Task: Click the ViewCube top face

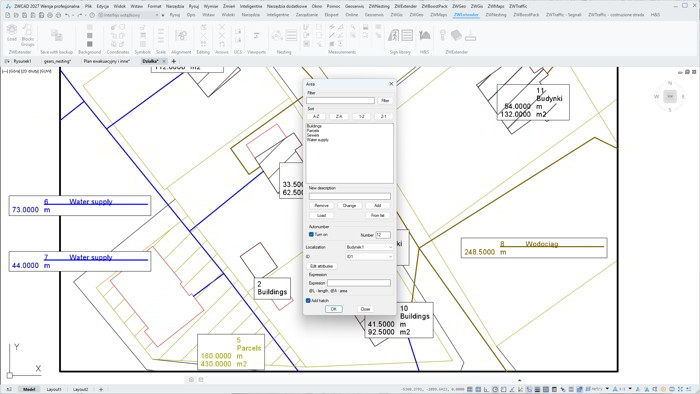Action: (670, 96)
